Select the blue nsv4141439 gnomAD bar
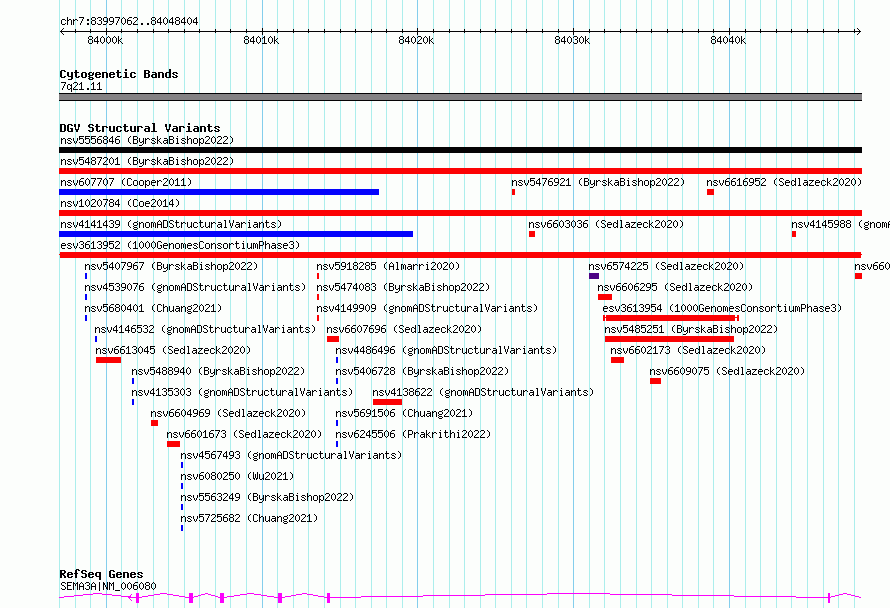Screen dimensions: 890x608 (x=236, y=234)
